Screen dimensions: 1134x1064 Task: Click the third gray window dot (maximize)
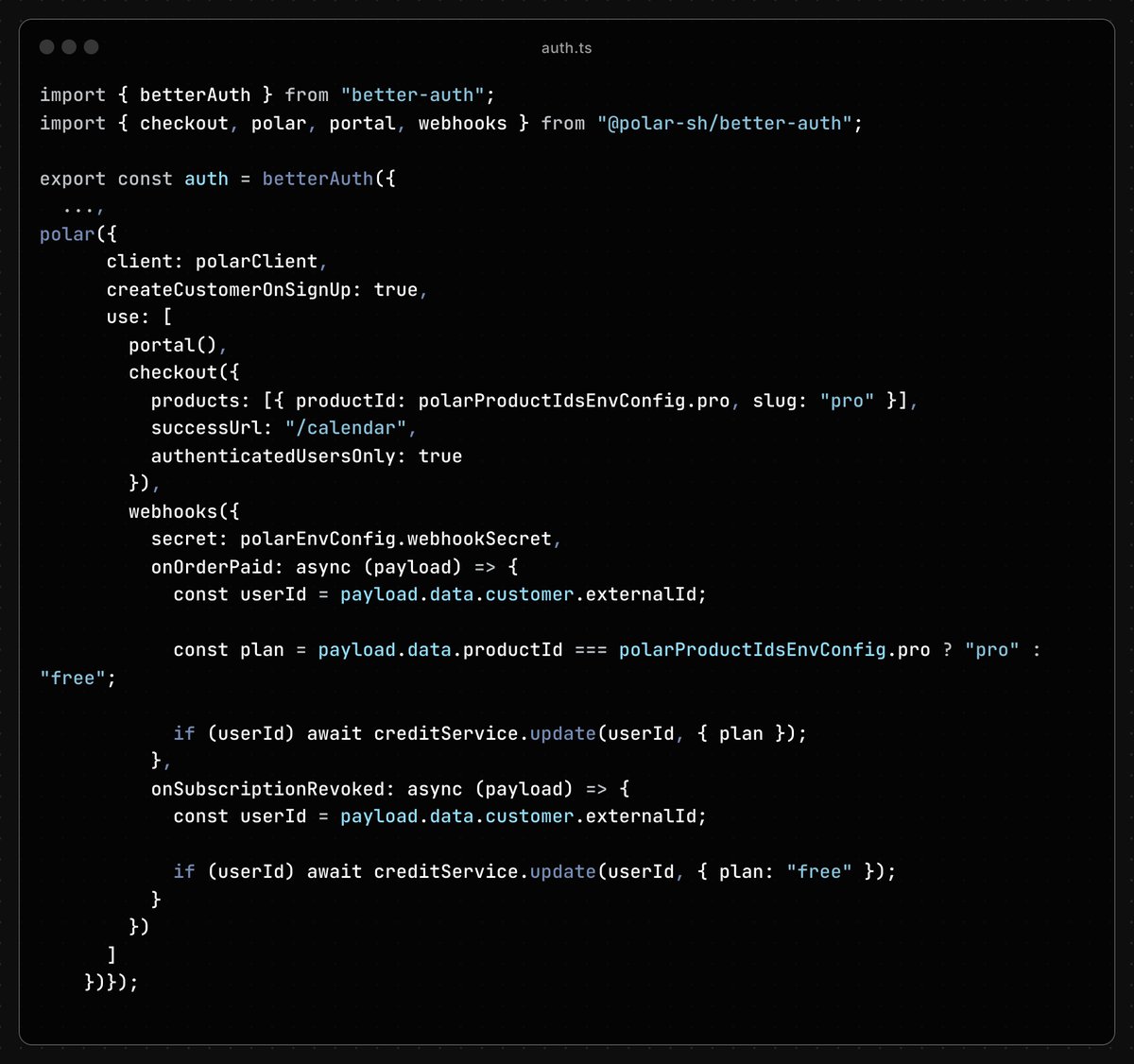point(92,46)
